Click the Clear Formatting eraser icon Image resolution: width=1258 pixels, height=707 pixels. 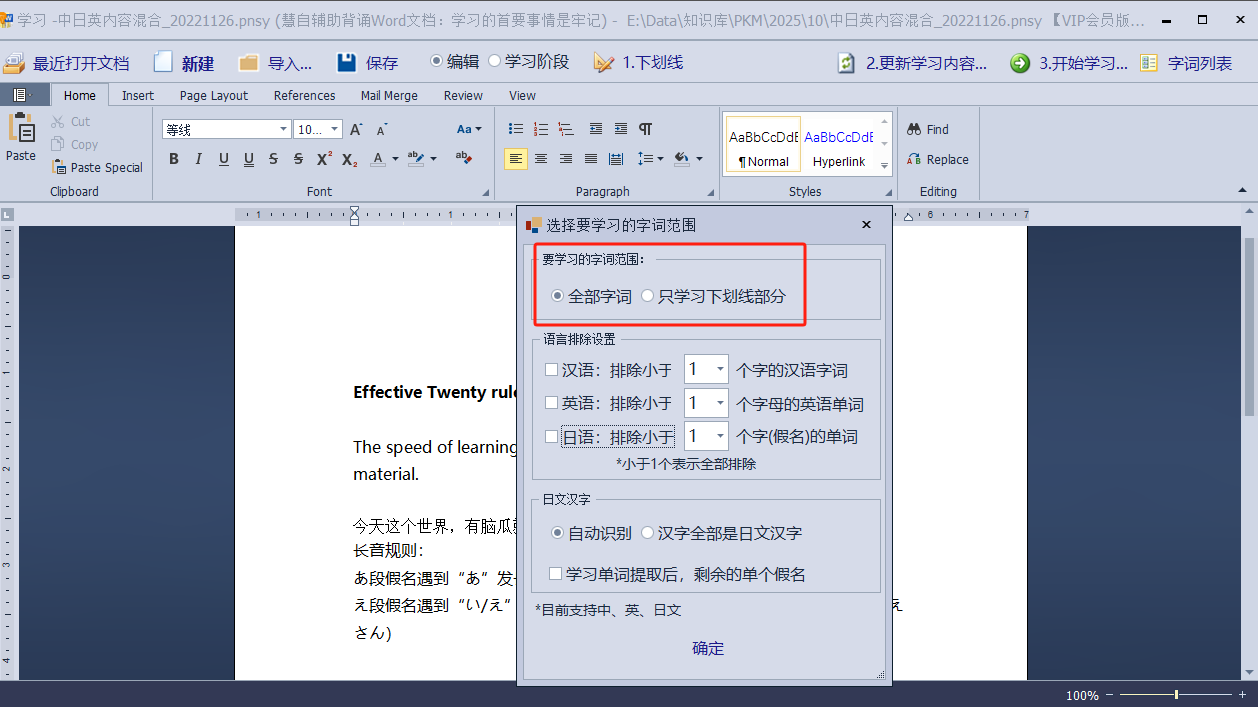tap(463, 158)
